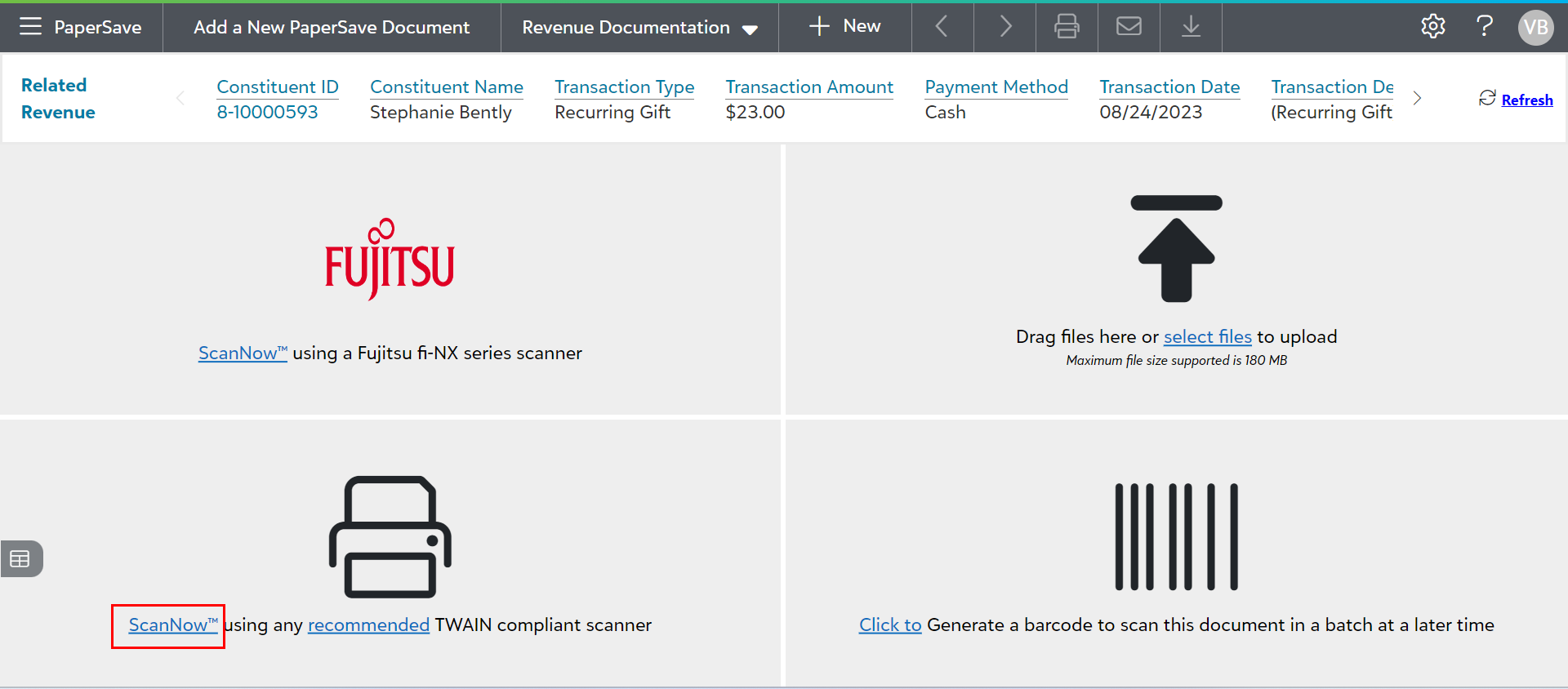Click the Transaction Date header
The height and width of the screenshot is (689, 1568).
pyautogui.click(x=1169, y=87)
